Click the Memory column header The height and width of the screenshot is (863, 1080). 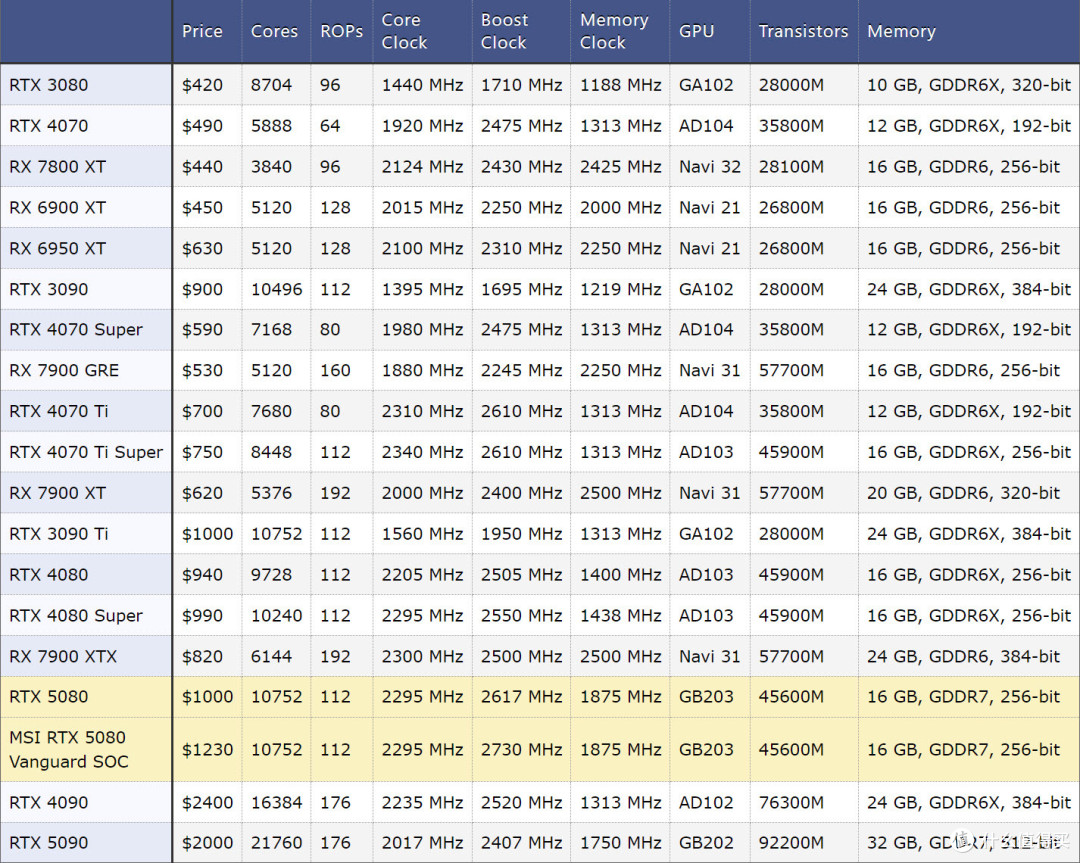[x=901, y=31]
